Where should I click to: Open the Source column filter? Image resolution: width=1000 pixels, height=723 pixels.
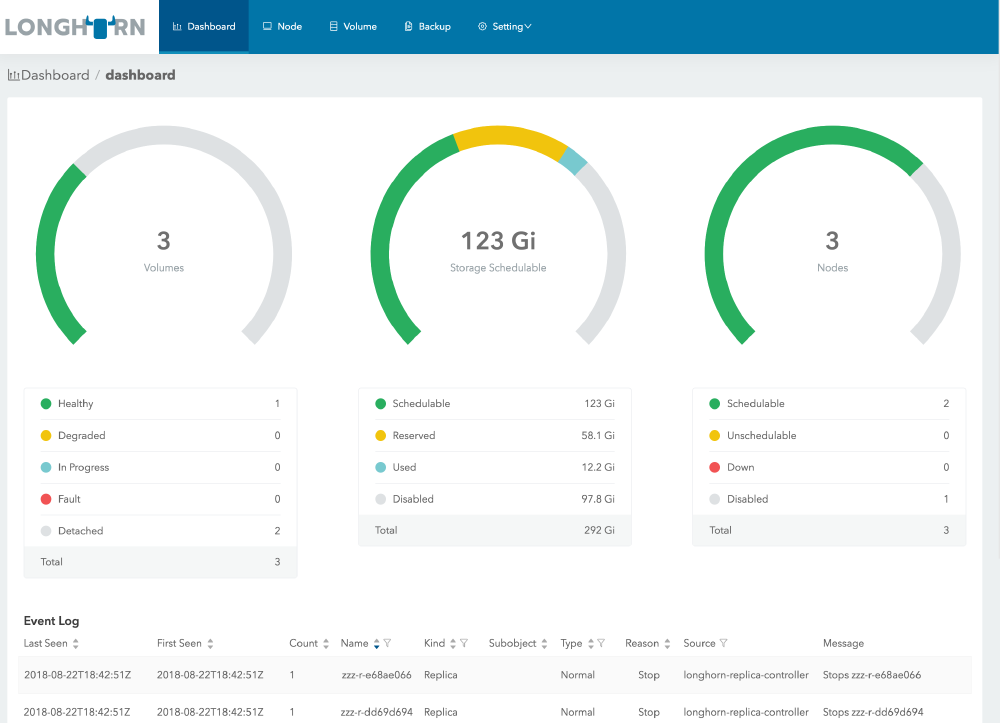tap(723, 644)
